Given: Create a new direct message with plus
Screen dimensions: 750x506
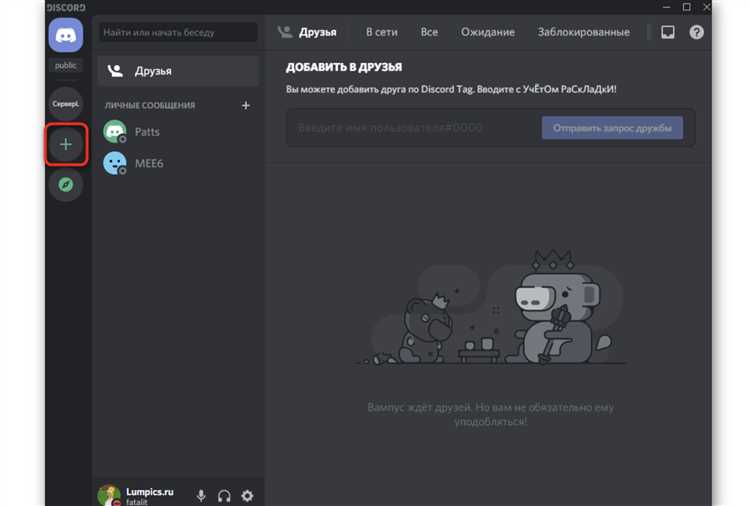Looking at the screenshot, I should tap(246, 105).
